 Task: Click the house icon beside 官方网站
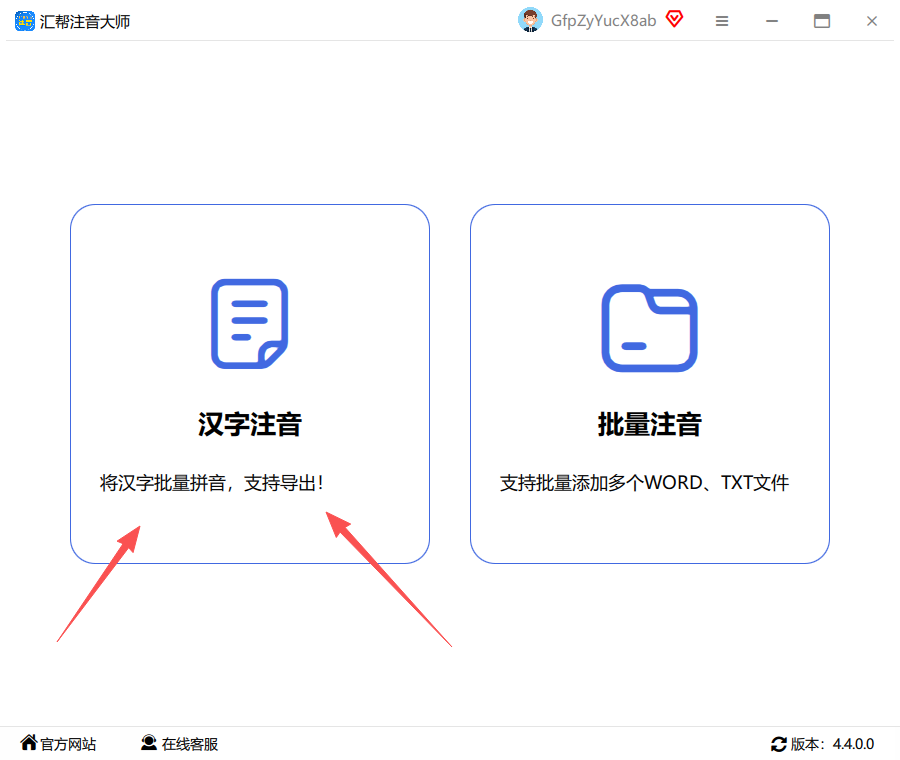point(29,742)
